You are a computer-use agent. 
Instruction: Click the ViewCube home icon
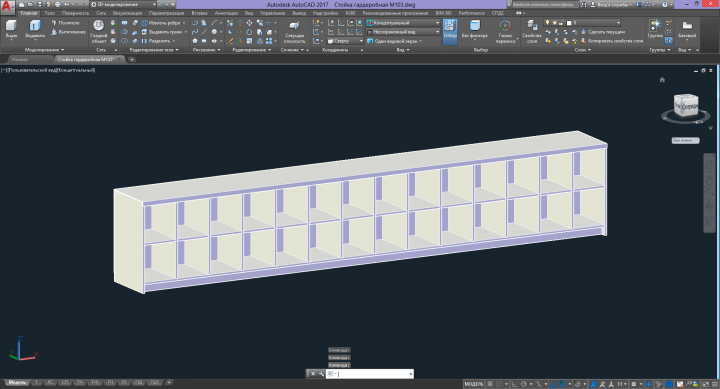tap(662, 80)
